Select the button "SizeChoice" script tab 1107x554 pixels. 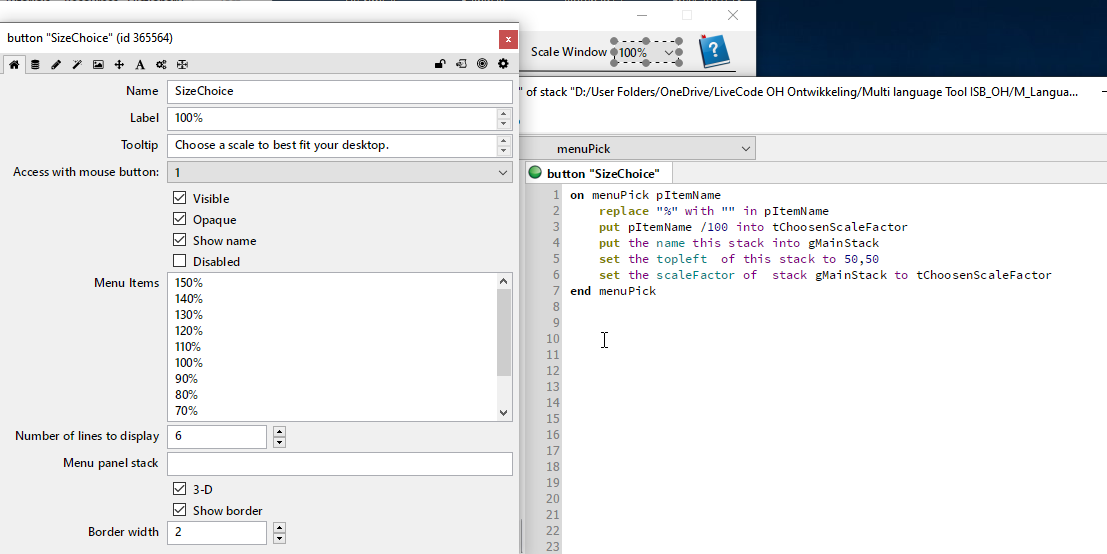click(x=600, y=173)
